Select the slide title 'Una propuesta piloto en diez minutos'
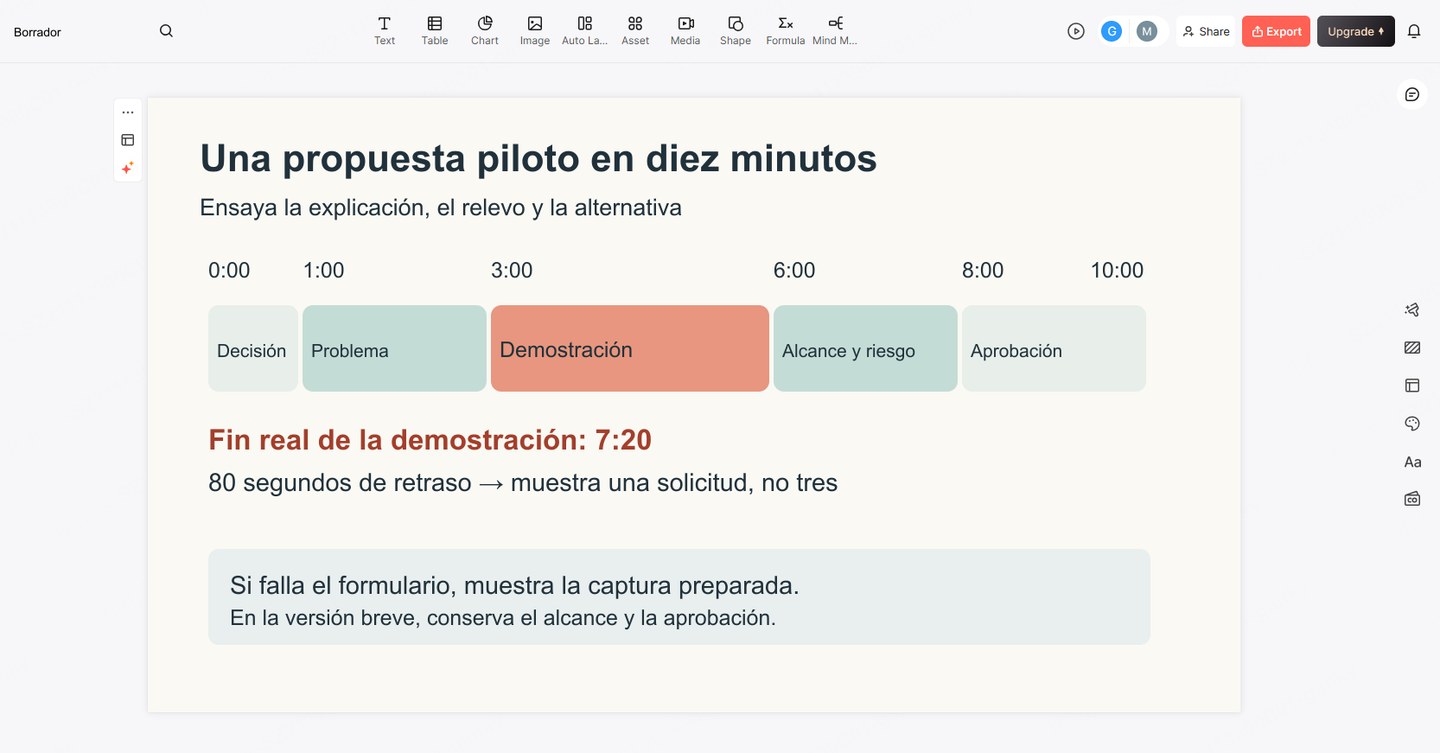The image size is (1440, 753). coord(538,158)
